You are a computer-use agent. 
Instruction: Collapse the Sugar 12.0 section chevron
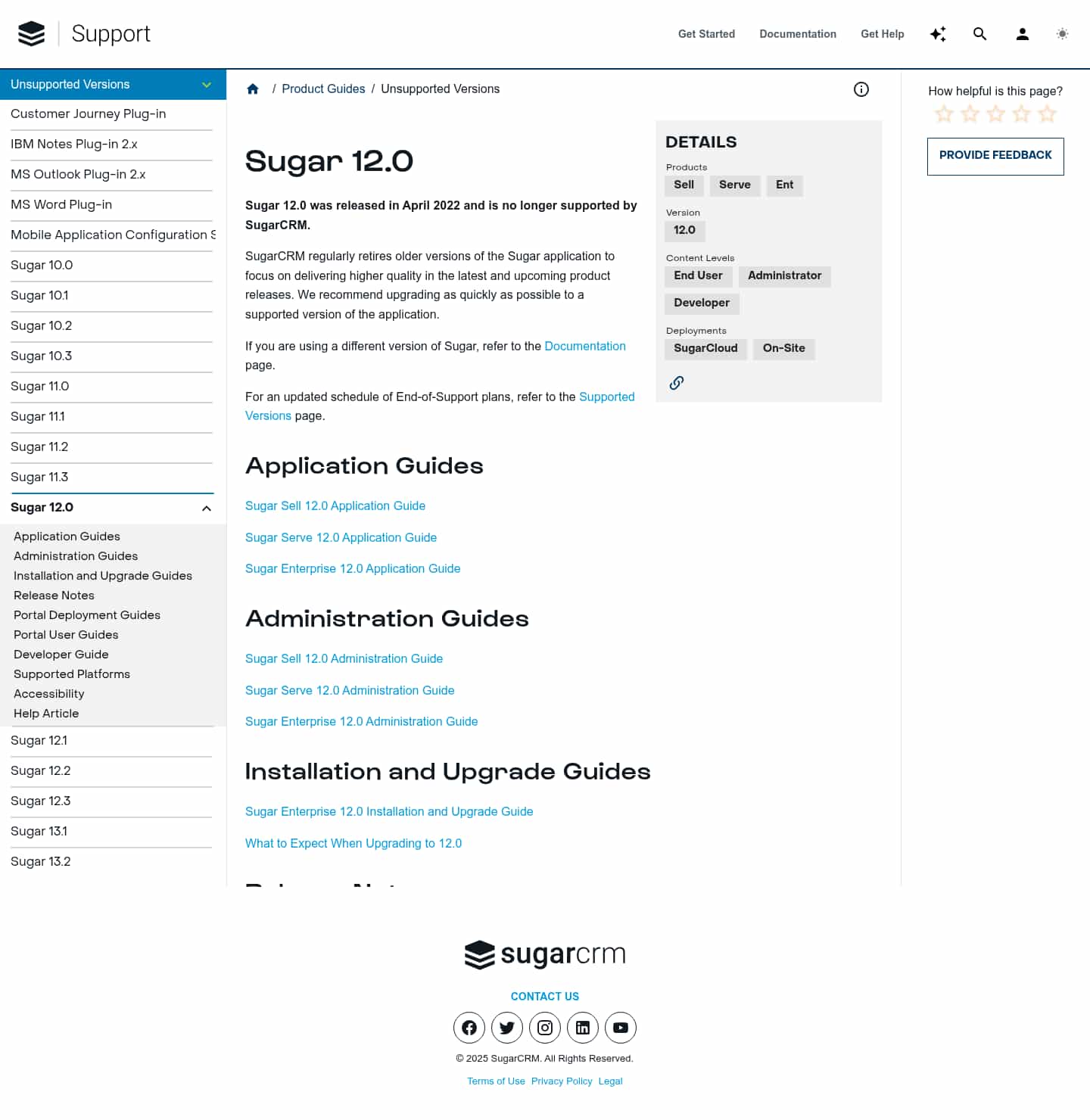pos(206,508)
